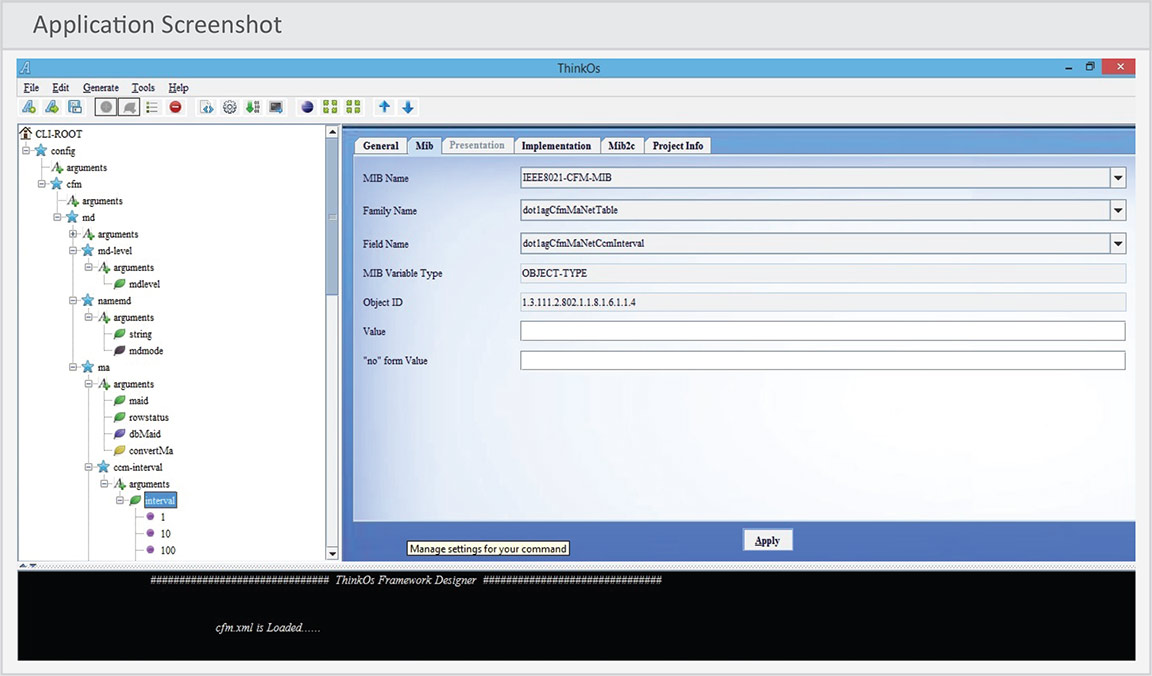Click the bullet list toolbar icon

(x=152, y=107)
